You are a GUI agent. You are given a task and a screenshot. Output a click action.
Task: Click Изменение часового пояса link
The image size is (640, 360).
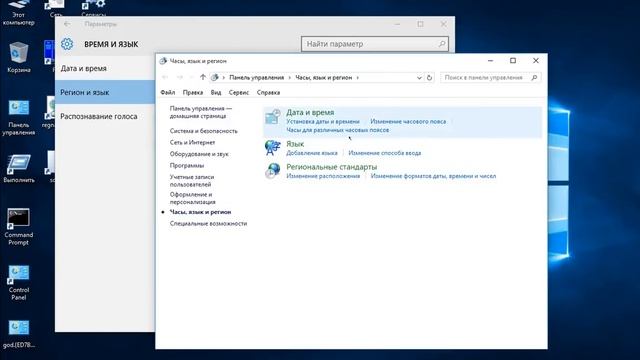click(x=408, y=121)
